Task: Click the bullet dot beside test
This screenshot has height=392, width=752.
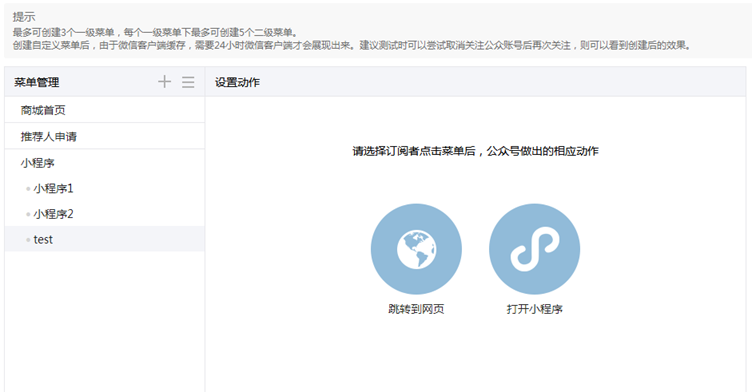Action: click(28, 239)
